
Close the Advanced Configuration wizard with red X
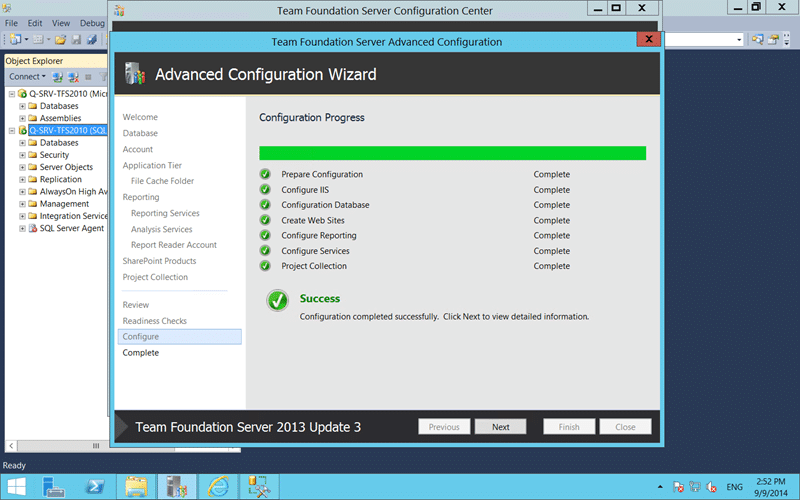pos(648,39)
